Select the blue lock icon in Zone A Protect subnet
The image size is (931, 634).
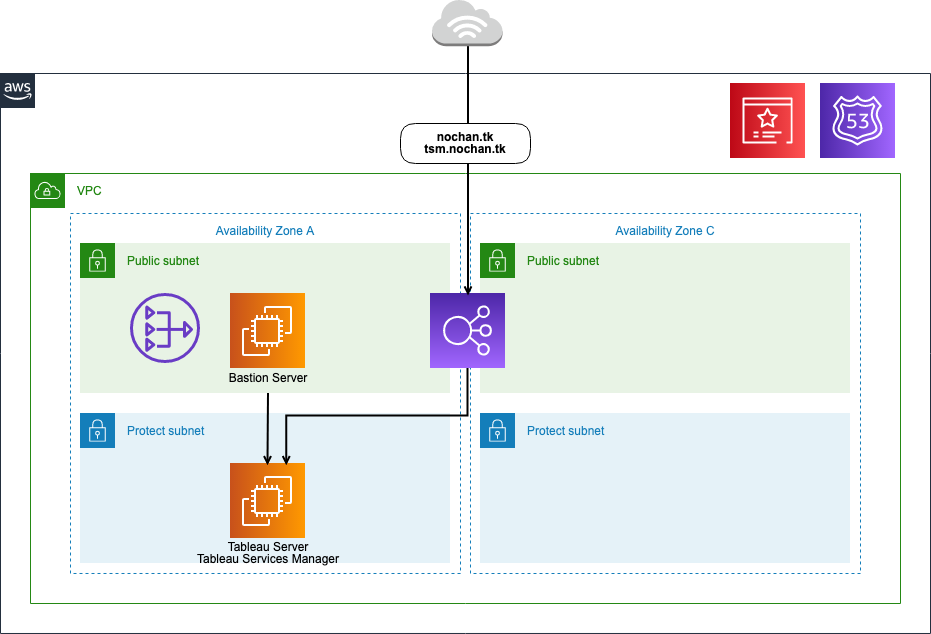pos(97,430)
